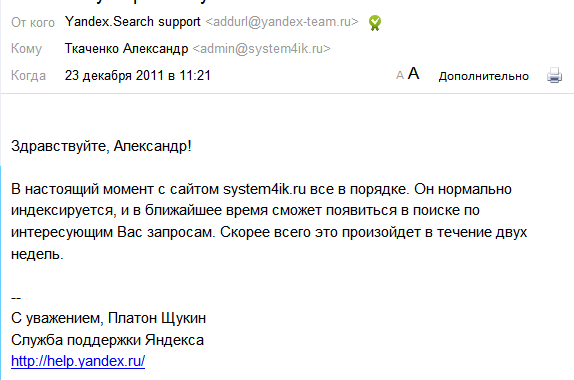
Task: Click the double-dash signature separator
Action: (x=16, y=298)
